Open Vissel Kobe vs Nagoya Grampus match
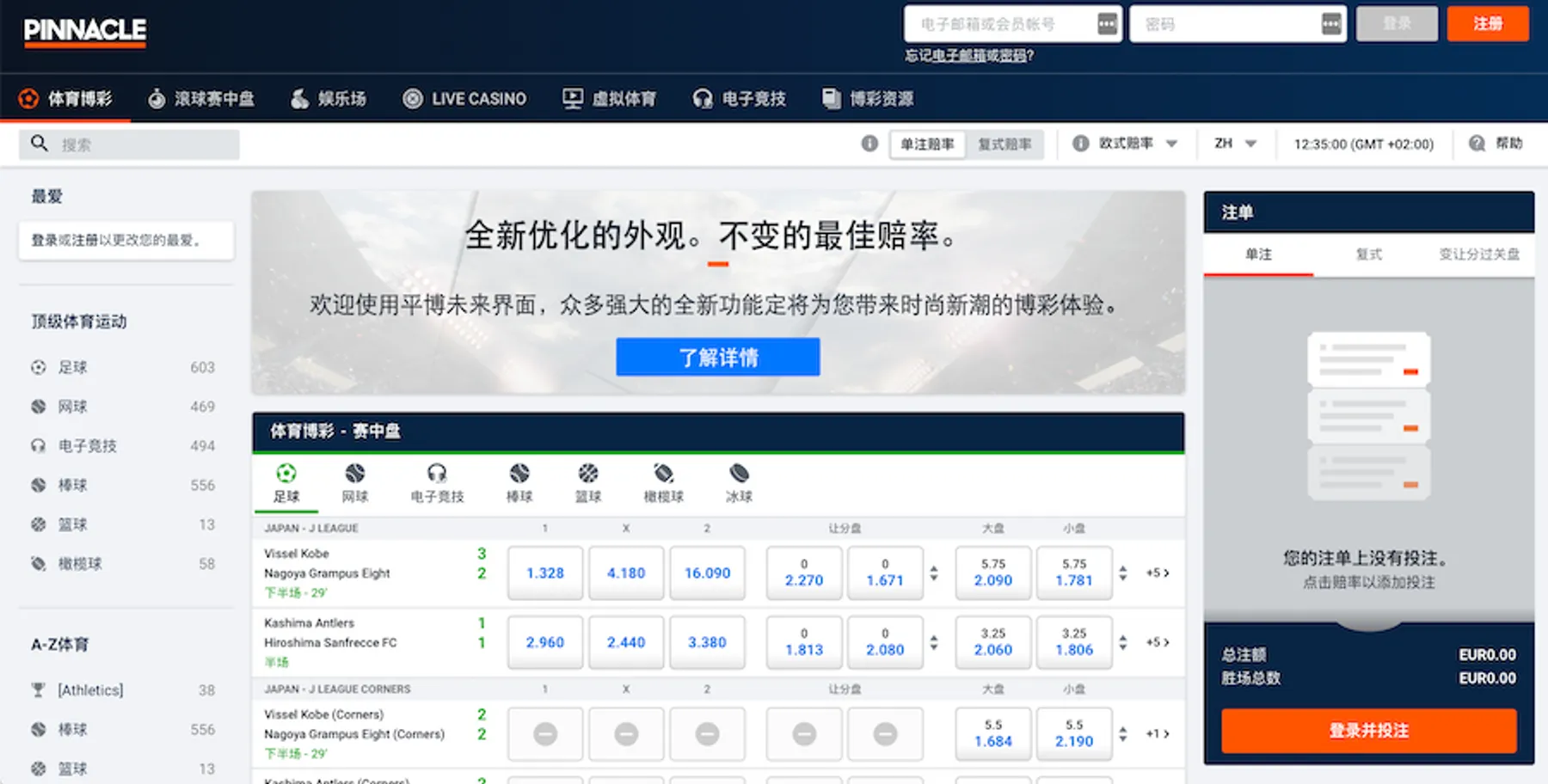Image resolution: width=1548 pixels, height=784 pixels. click(327, 564)
